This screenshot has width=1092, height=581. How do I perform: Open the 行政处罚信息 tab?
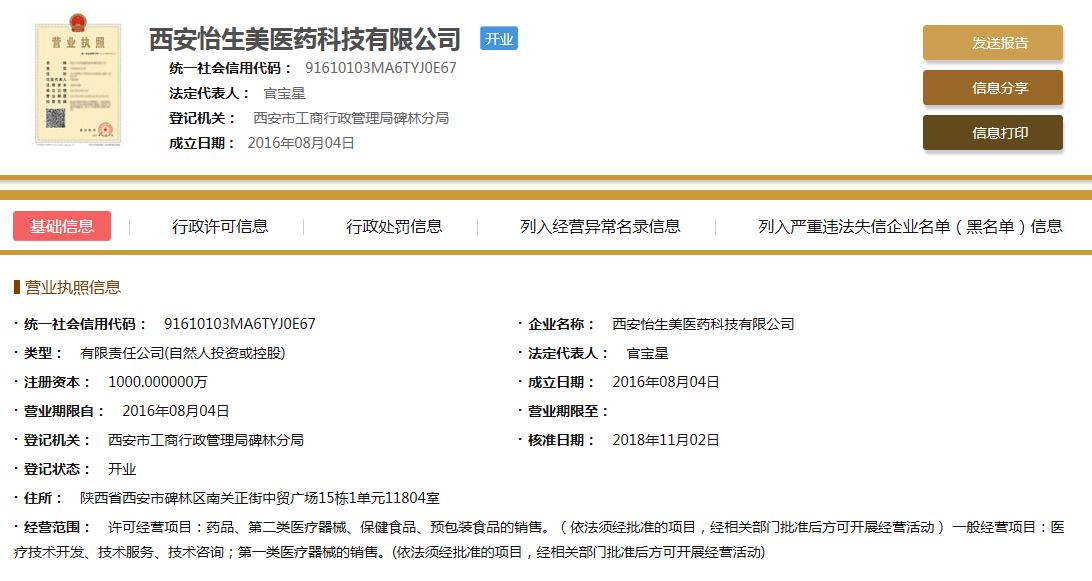[394, 226]
